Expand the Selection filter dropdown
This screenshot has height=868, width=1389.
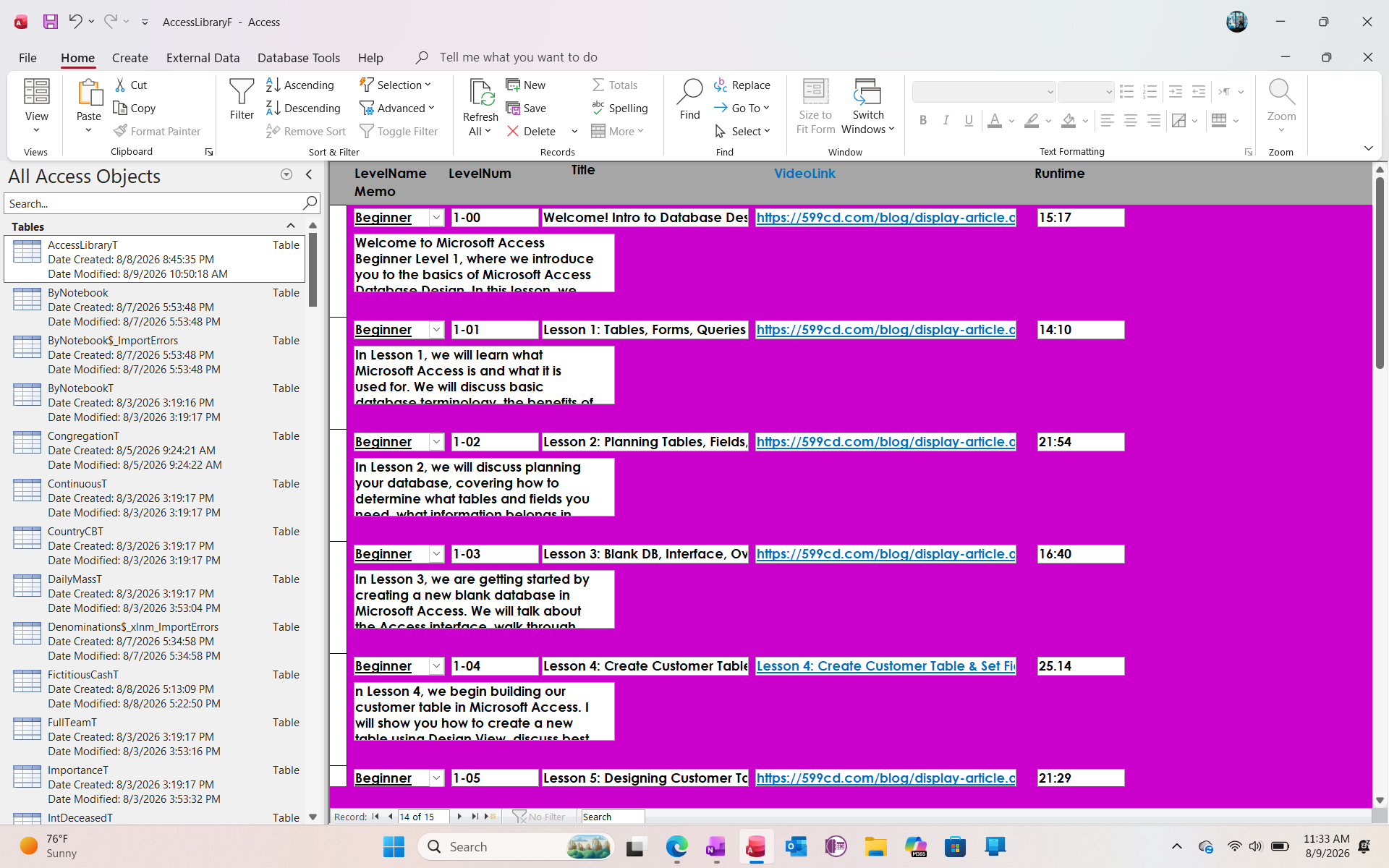click(395, 85)
